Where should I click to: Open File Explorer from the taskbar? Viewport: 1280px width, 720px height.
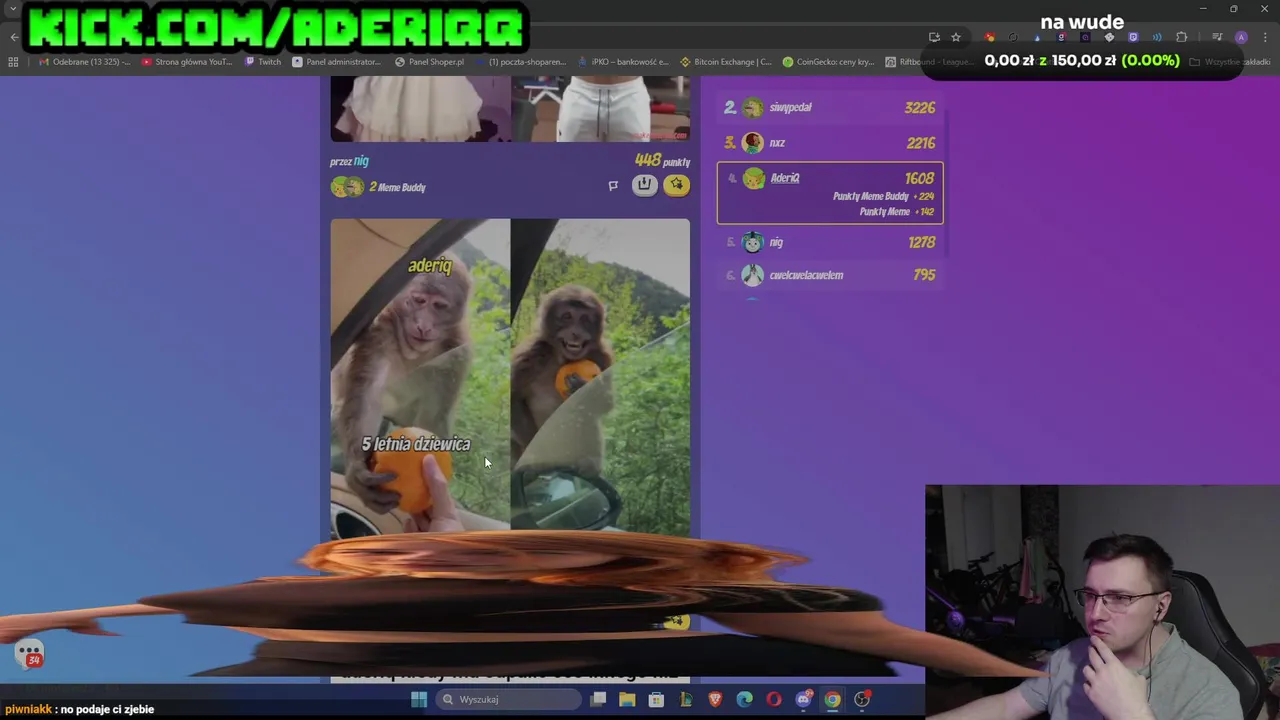(x=627, y=699)
